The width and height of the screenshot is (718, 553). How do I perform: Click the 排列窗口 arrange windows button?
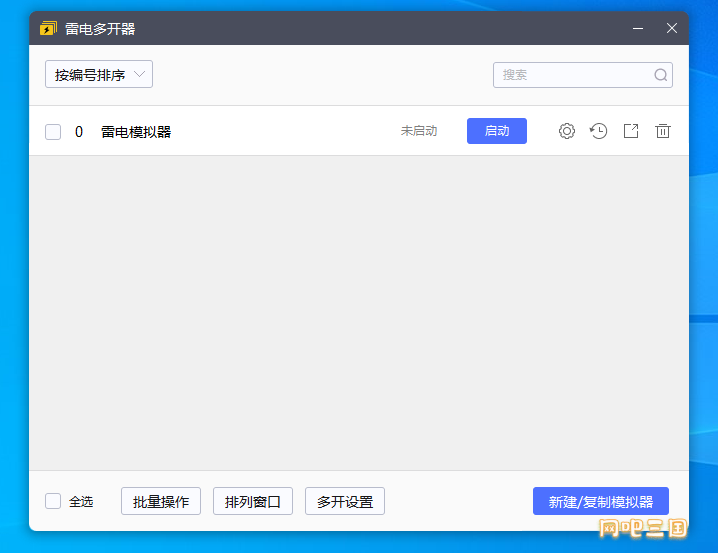coord(253,501)
